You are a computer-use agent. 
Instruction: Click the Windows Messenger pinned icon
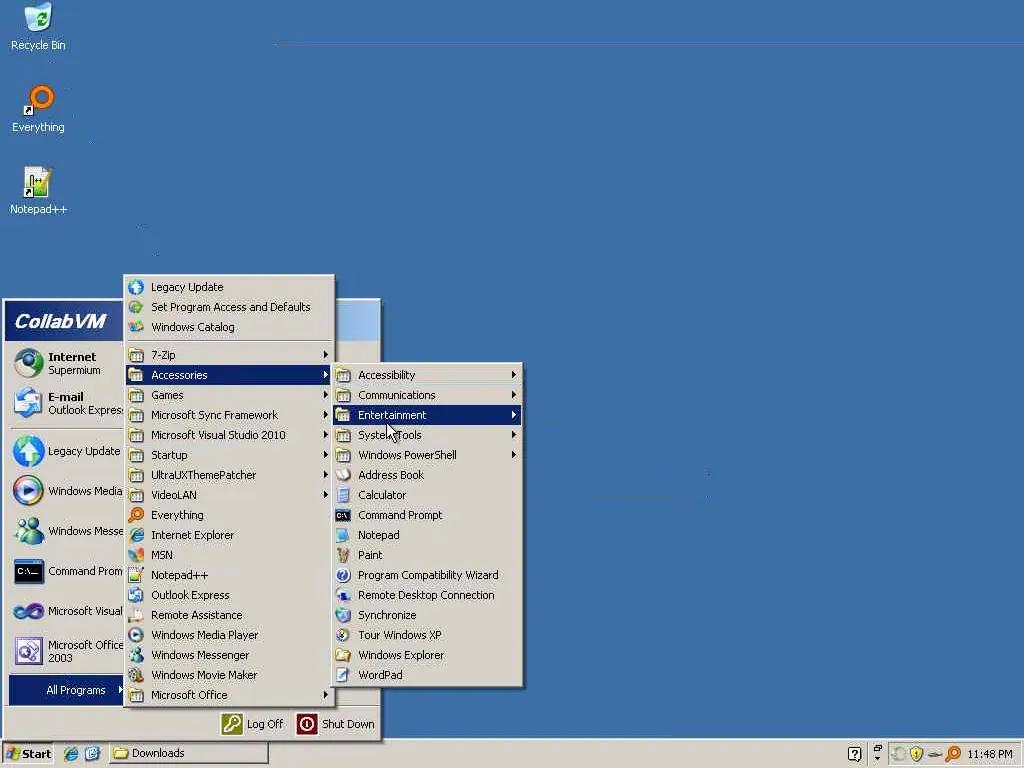point(29,531)
